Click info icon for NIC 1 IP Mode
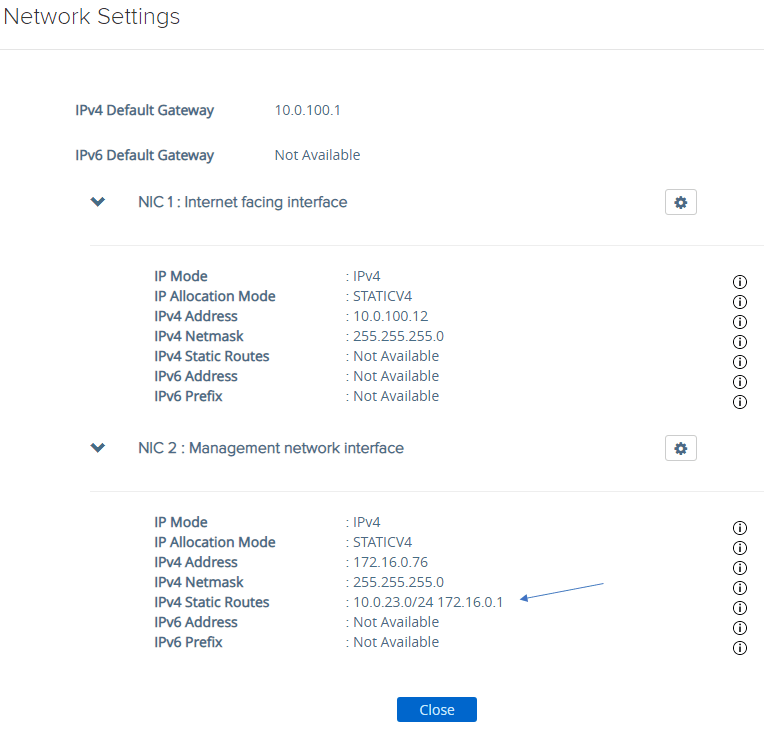764x732 pixels. click(740, 282)
